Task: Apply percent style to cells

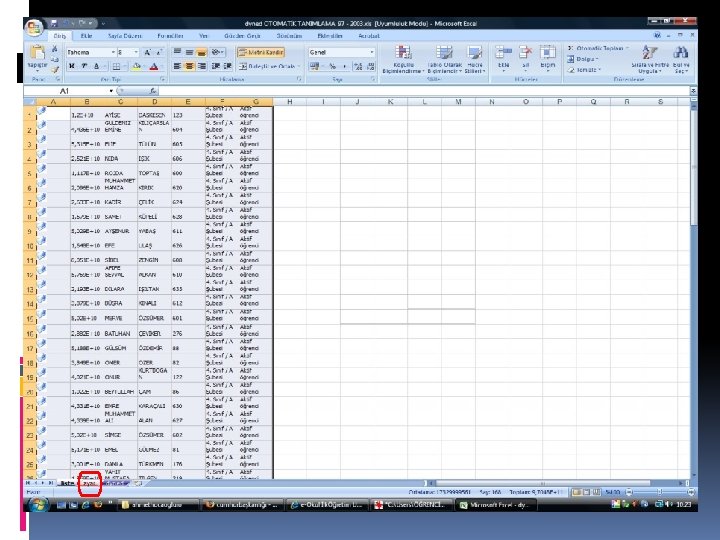Action: tap(332, 67)
